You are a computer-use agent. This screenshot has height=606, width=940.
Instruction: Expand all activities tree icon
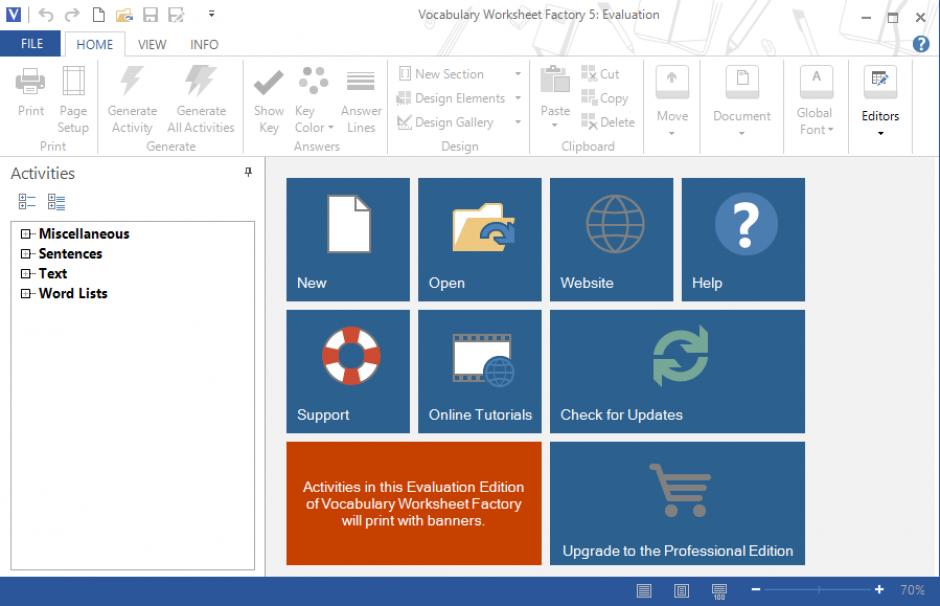[56, 202]
